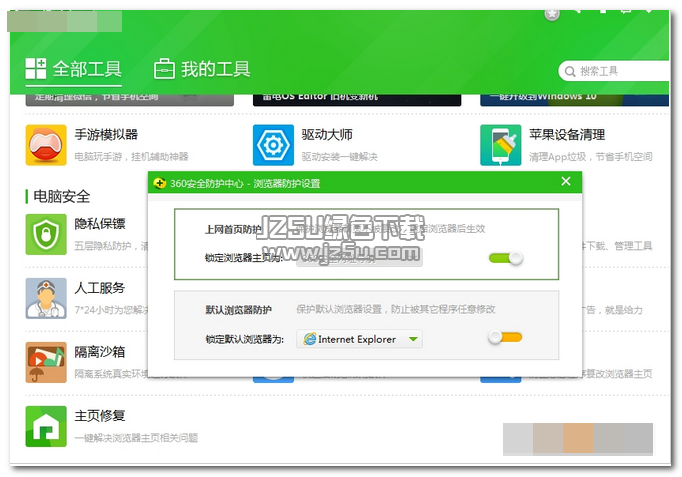Click the star icon in title bar

pos(552,15)
